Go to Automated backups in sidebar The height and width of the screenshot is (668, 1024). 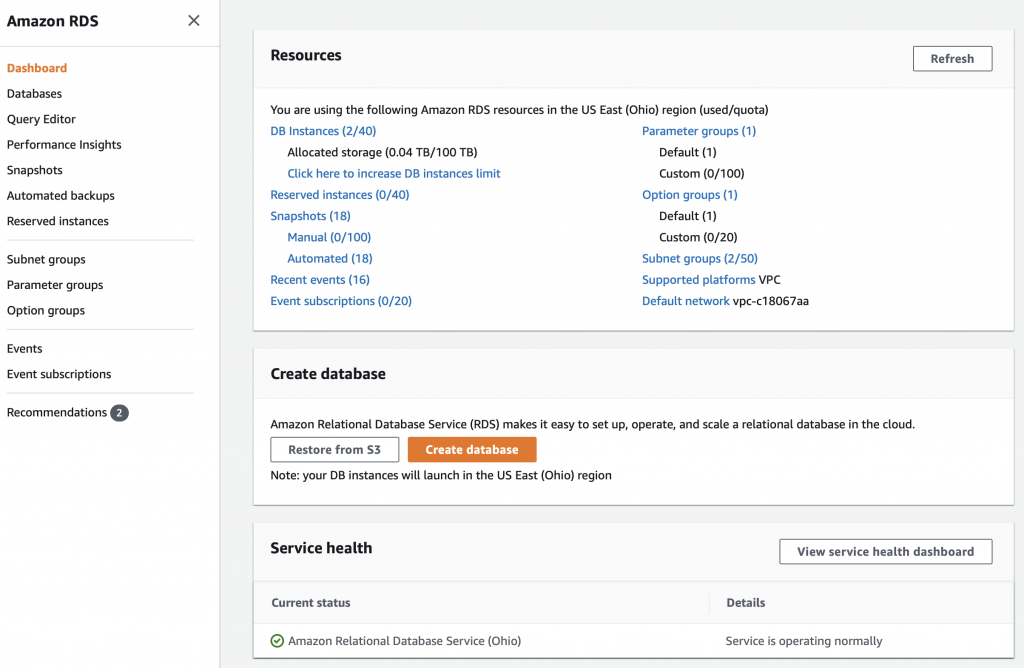(x=61, y=195)
